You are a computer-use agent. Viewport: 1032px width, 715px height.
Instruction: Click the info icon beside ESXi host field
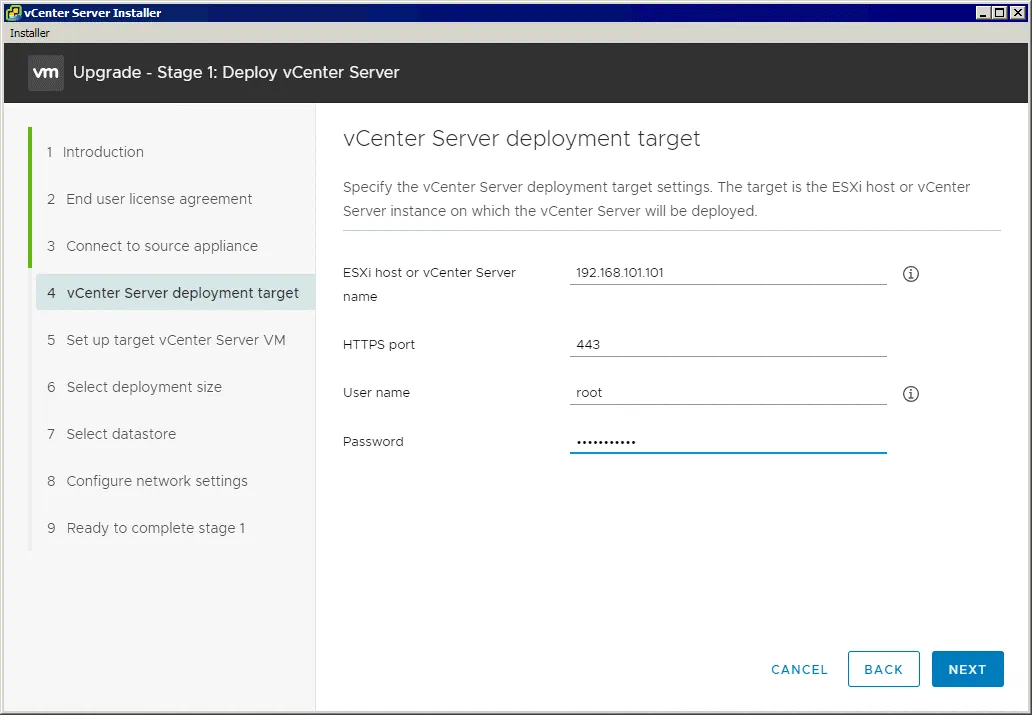[x=910, y=273]
